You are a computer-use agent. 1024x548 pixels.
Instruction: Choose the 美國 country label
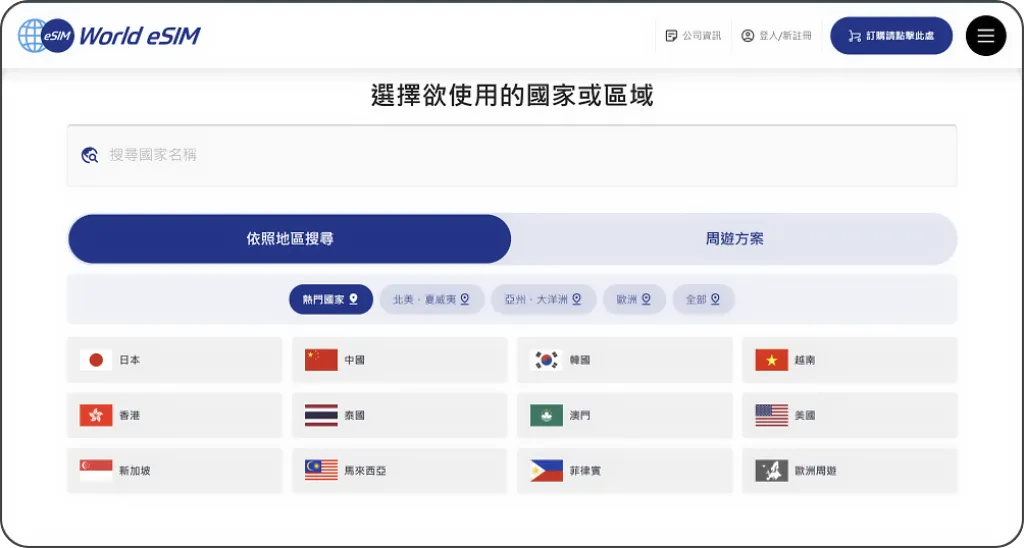pos(805,415)
